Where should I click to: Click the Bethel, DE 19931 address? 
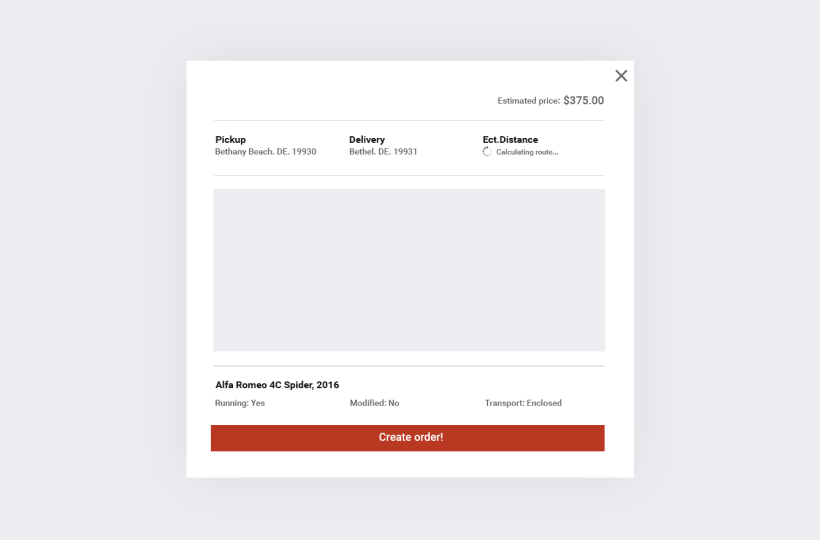tap(383, 152)
